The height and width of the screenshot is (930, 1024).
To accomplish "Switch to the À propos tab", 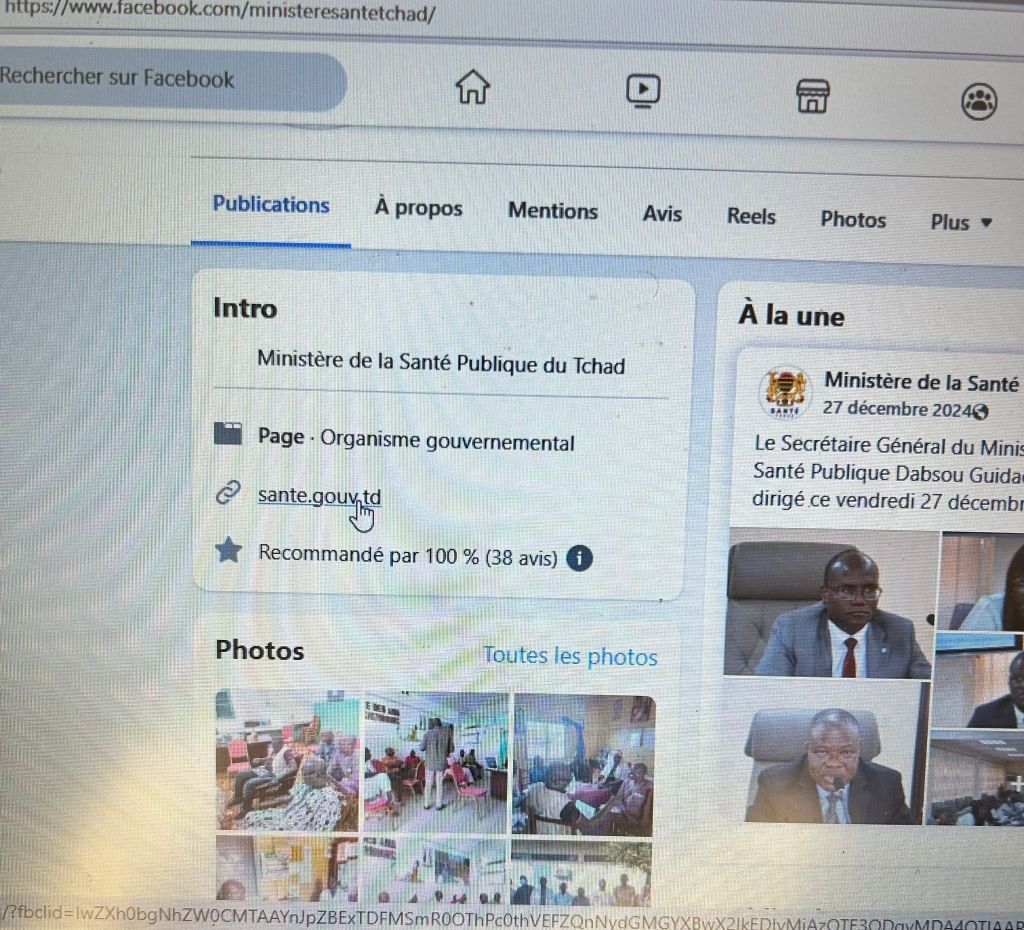I will [x=418, y=208].
